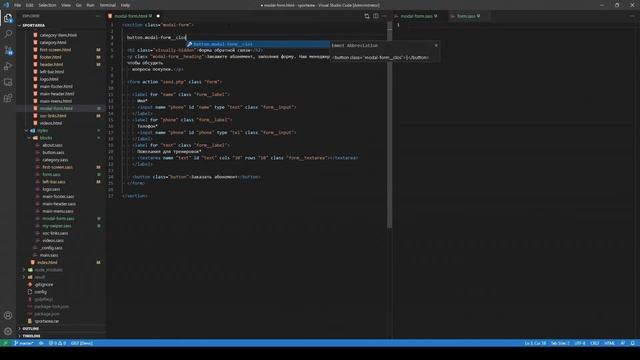Viewport: 640px width, 360px height.
Task: Expand the node_modules folder
Action: point(48,270)
